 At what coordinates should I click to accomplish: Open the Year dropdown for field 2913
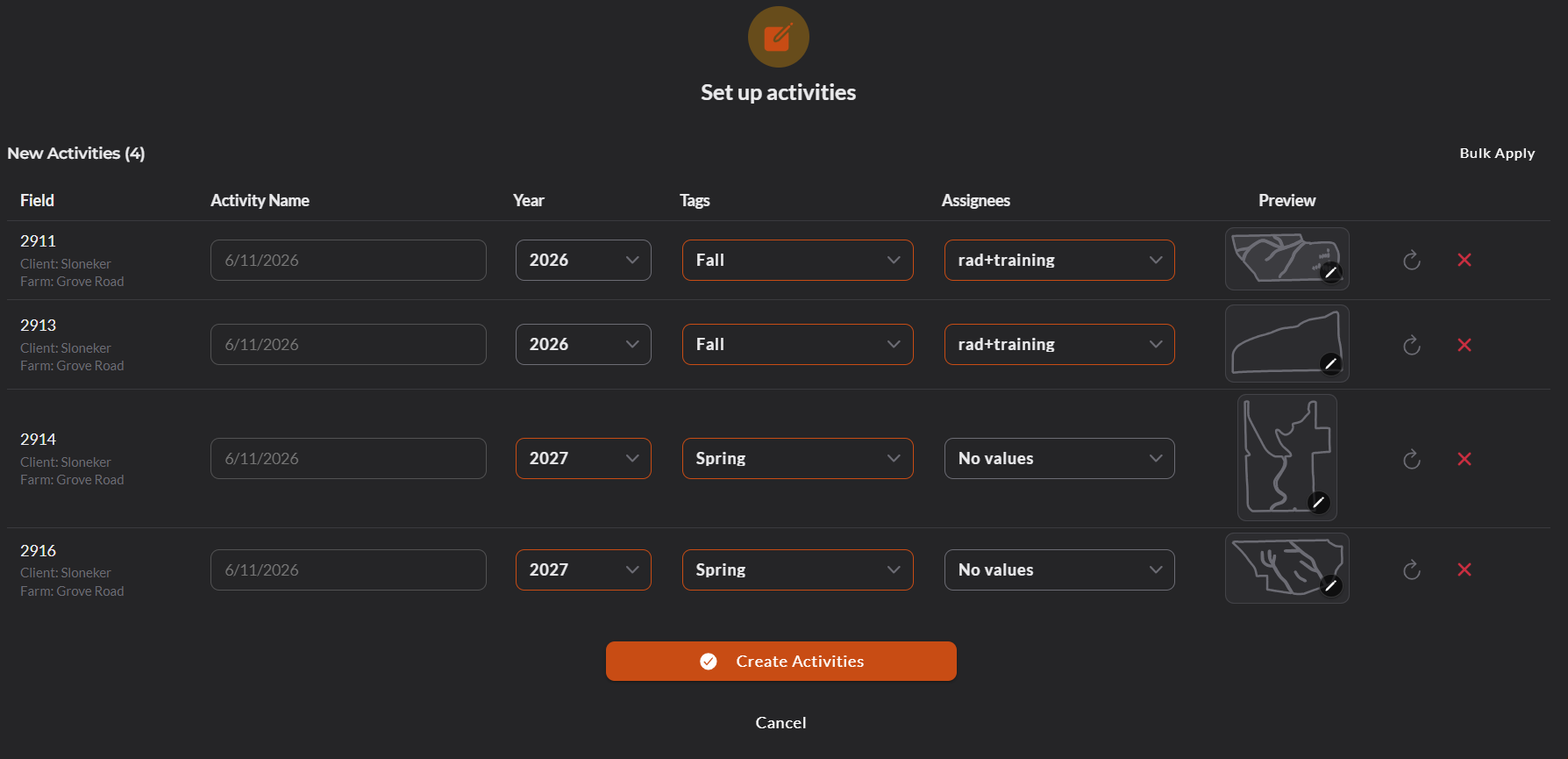583,344
